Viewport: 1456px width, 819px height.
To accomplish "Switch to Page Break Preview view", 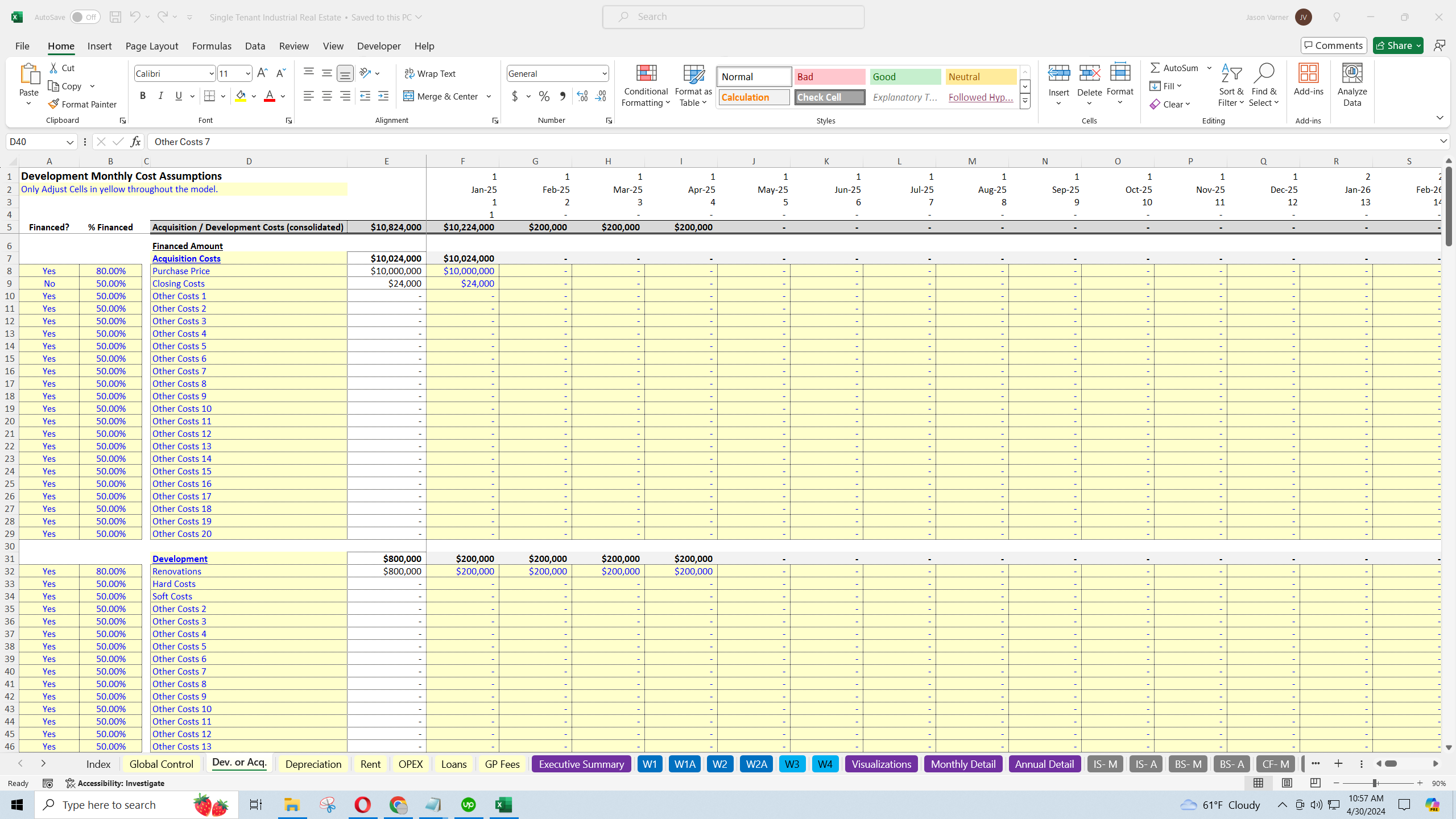I will pos(1316,783).
